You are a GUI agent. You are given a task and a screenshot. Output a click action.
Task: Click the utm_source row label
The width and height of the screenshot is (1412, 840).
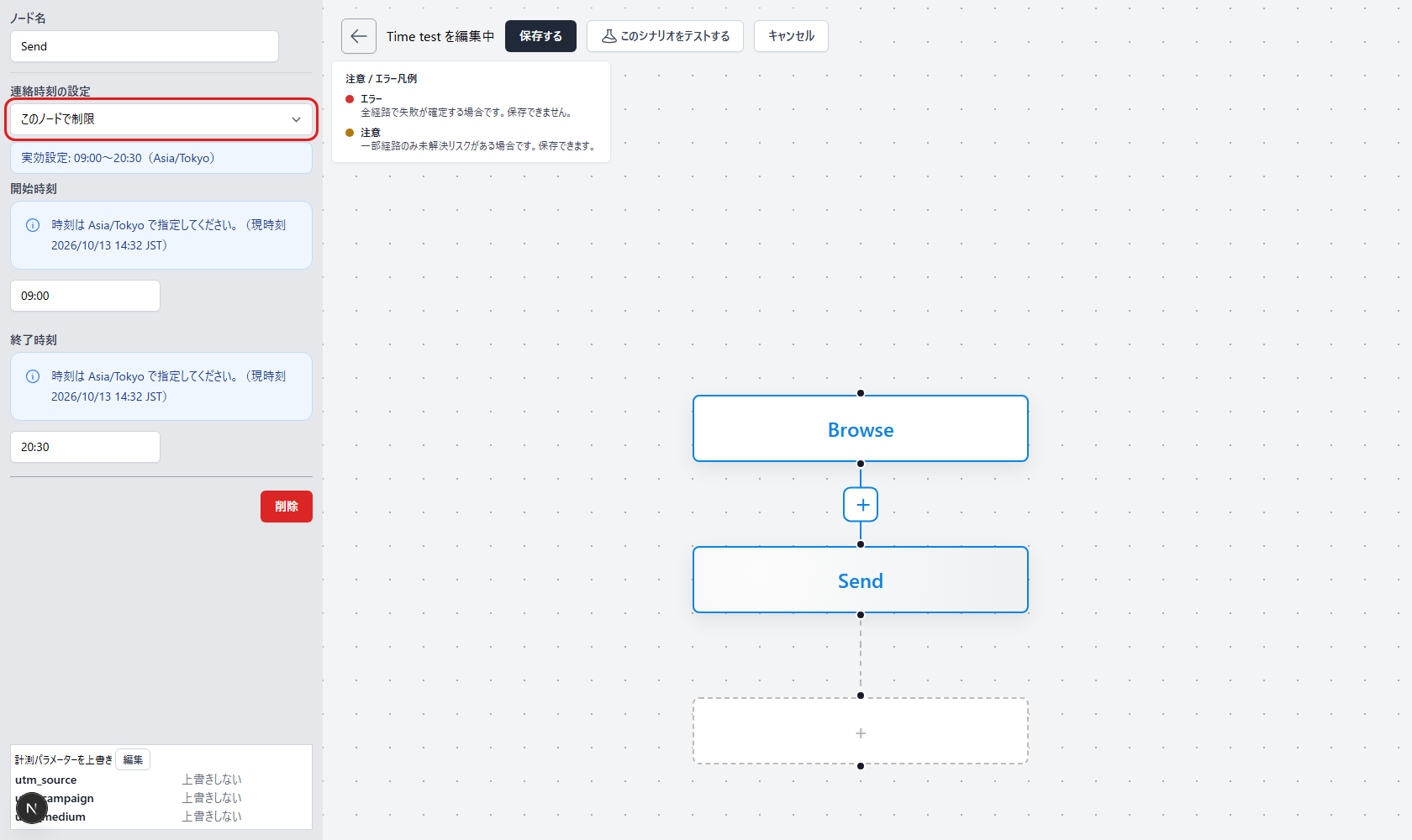(45, 780)
